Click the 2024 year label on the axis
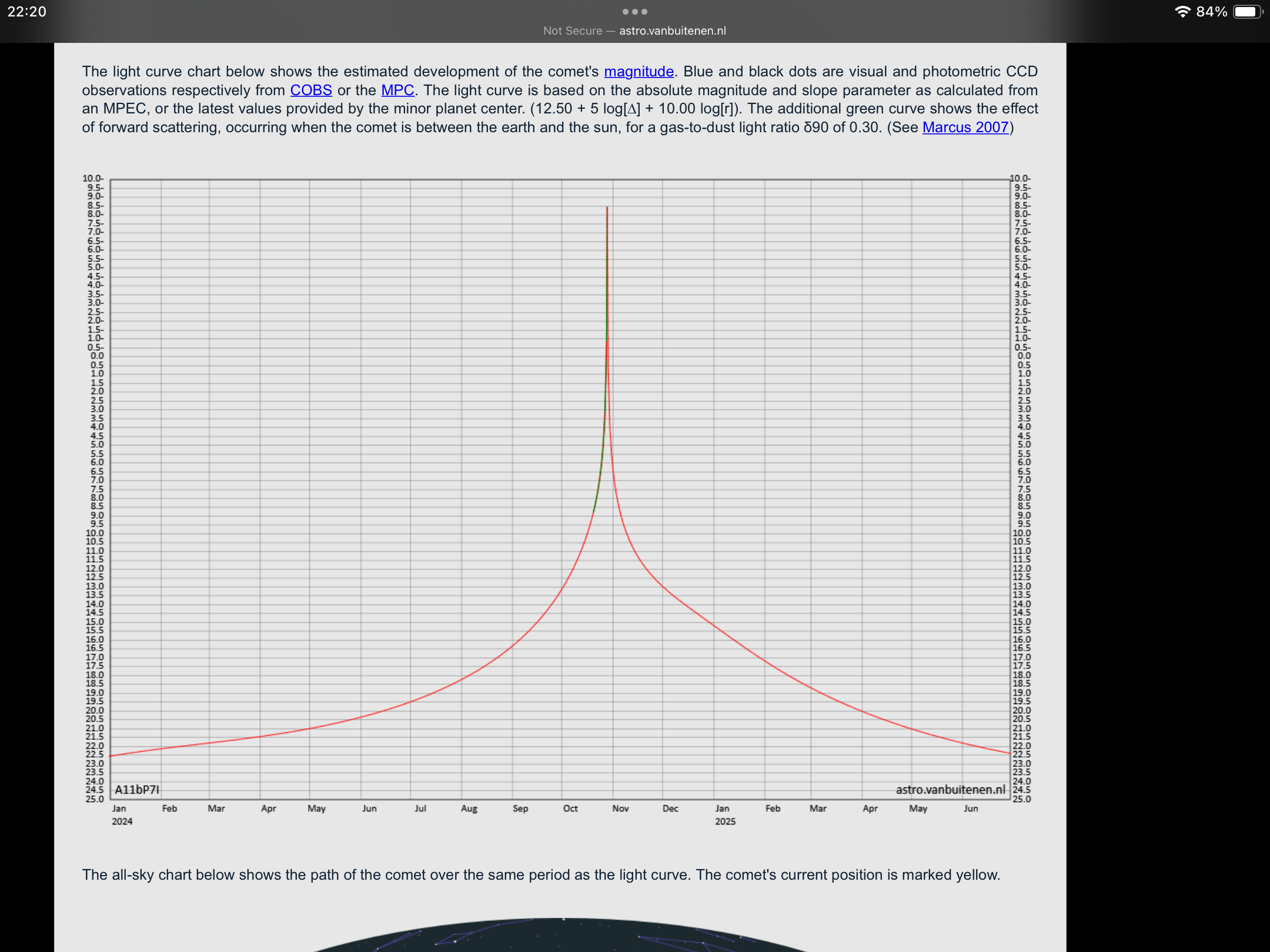The width and height of the screenshot is (1270, 952). [x=122, y=822]
